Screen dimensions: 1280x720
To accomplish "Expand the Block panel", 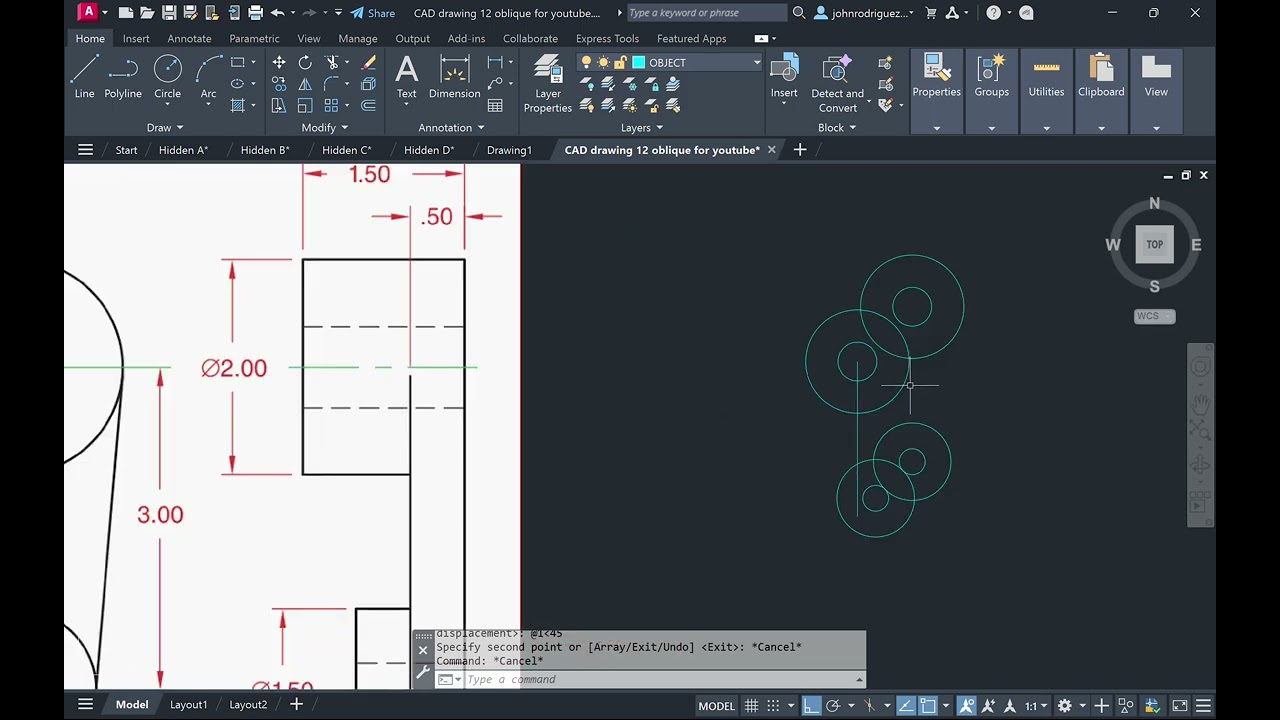I will (x=837, y=127).
